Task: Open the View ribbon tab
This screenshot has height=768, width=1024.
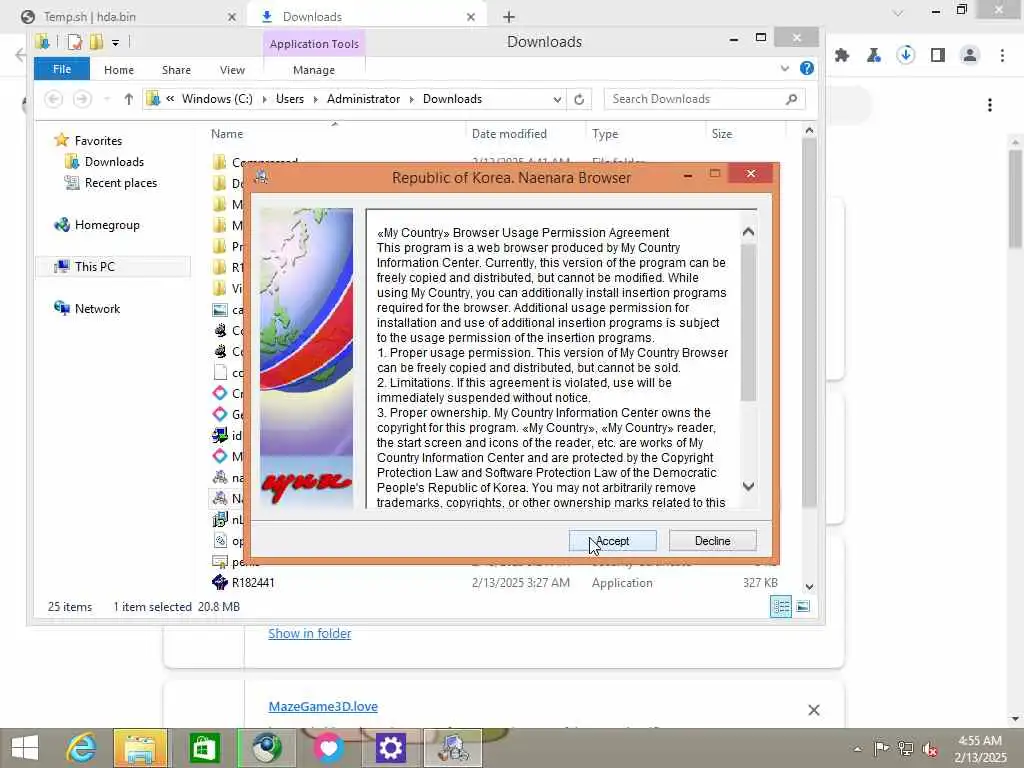Action: (232, 70)
